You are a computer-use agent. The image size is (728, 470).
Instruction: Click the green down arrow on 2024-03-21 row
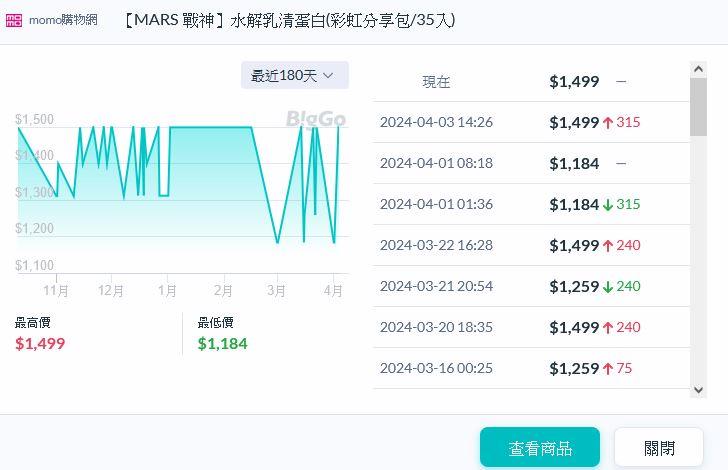click(x=607, y=287)
